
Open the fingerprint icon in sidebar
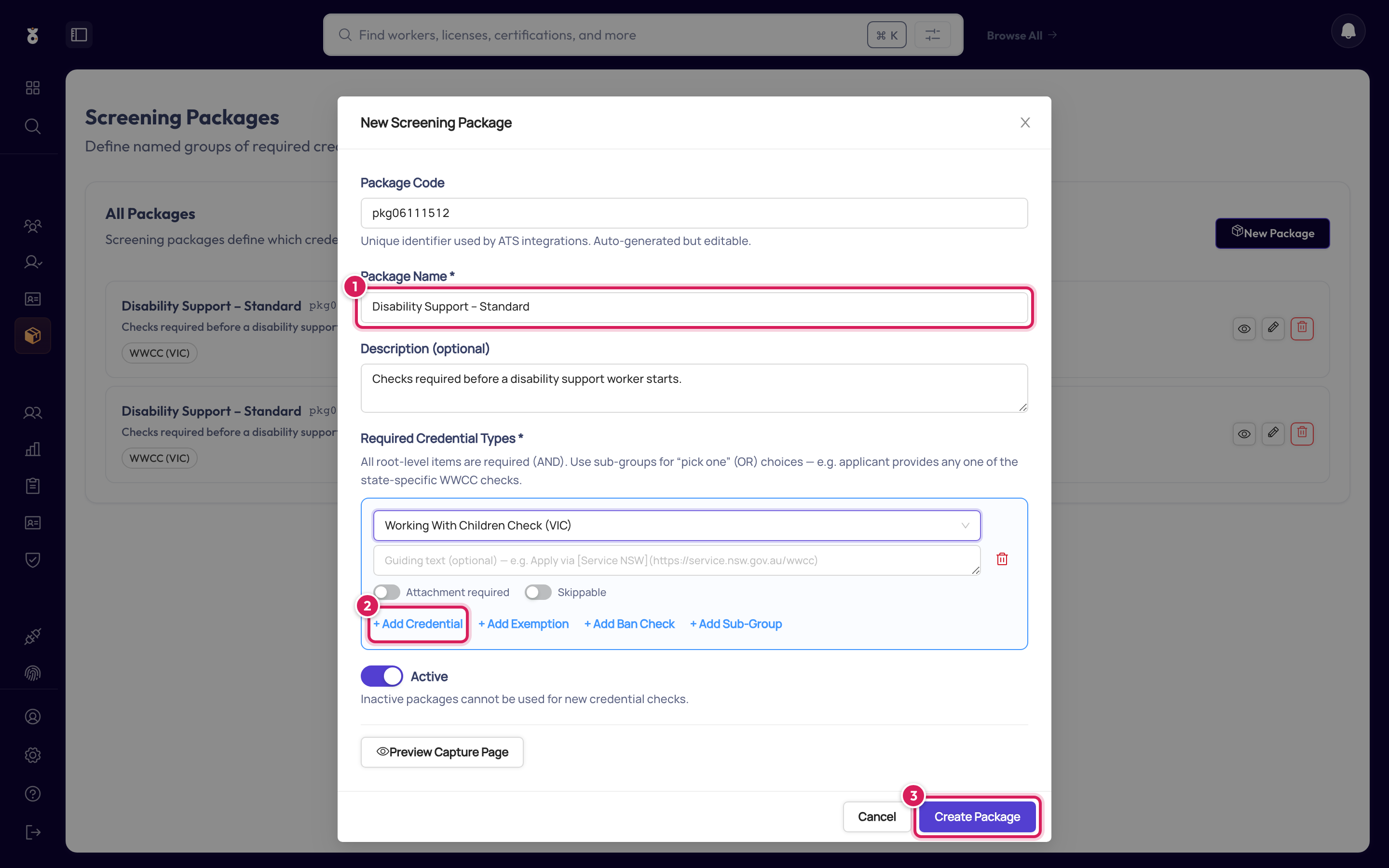[33, 673]
